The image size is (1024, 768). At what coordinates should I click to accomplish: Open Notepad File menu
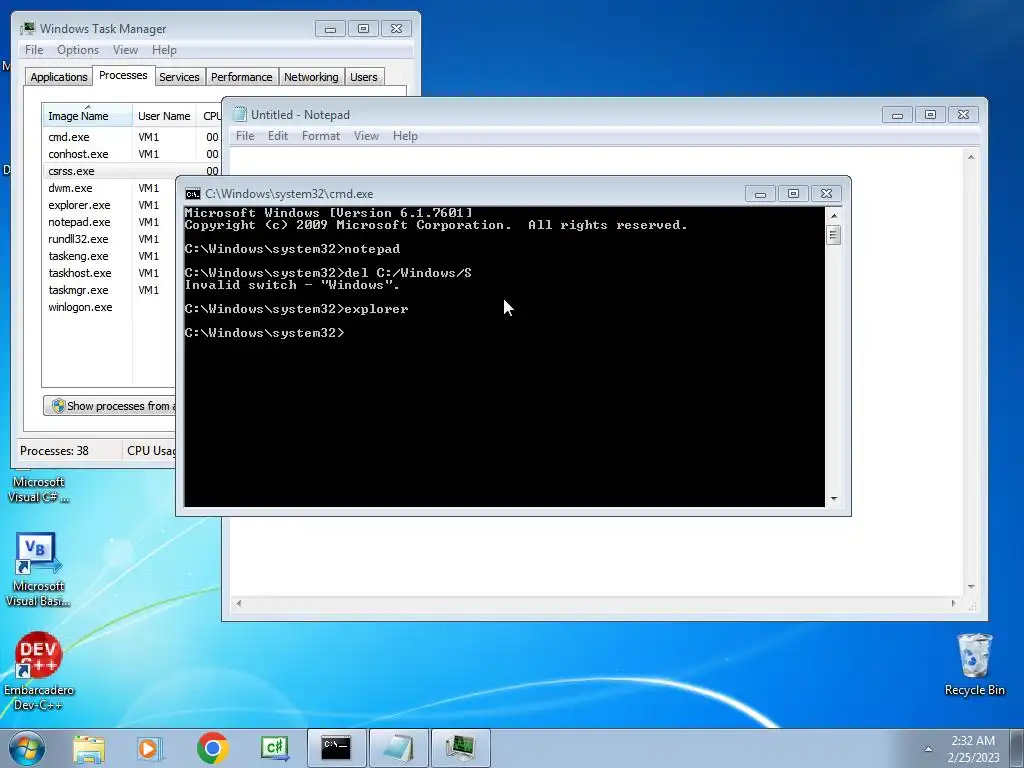pyautogui.click(x=245, y=136)
